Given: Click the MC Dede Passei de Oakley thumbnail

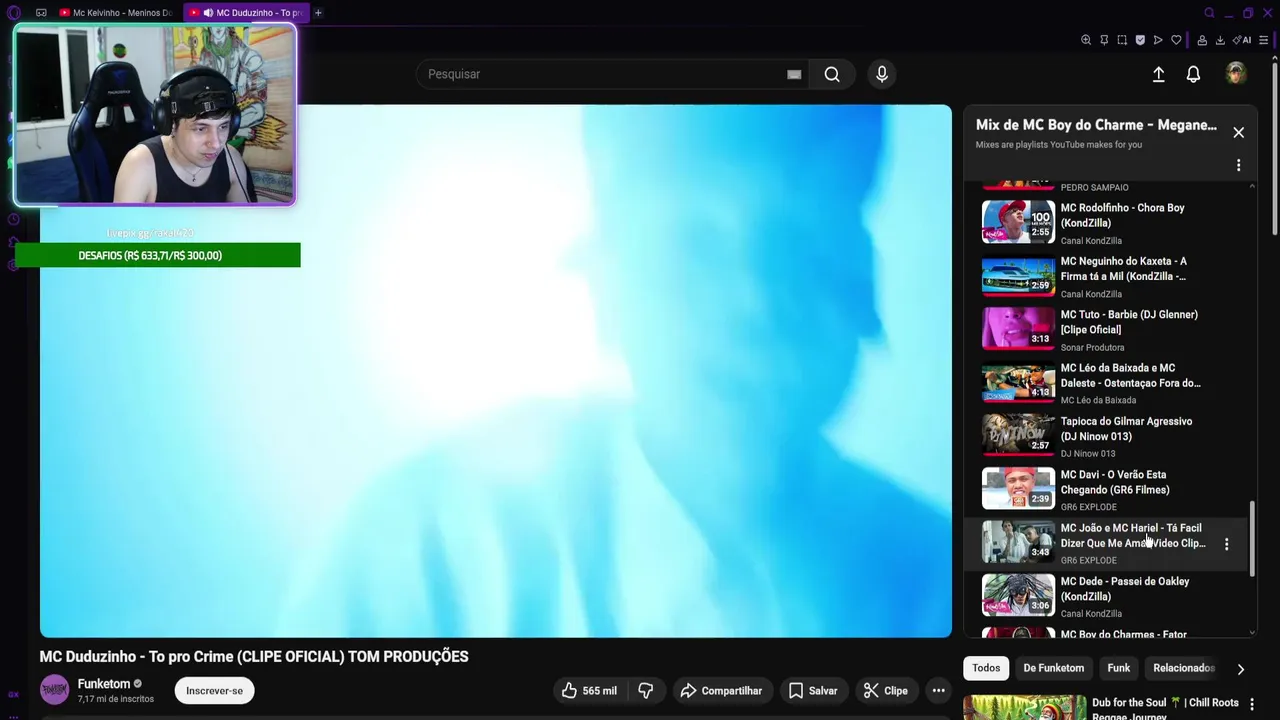Looking at the screenshot, I should pyautogui.click(x=1018, y=595).
